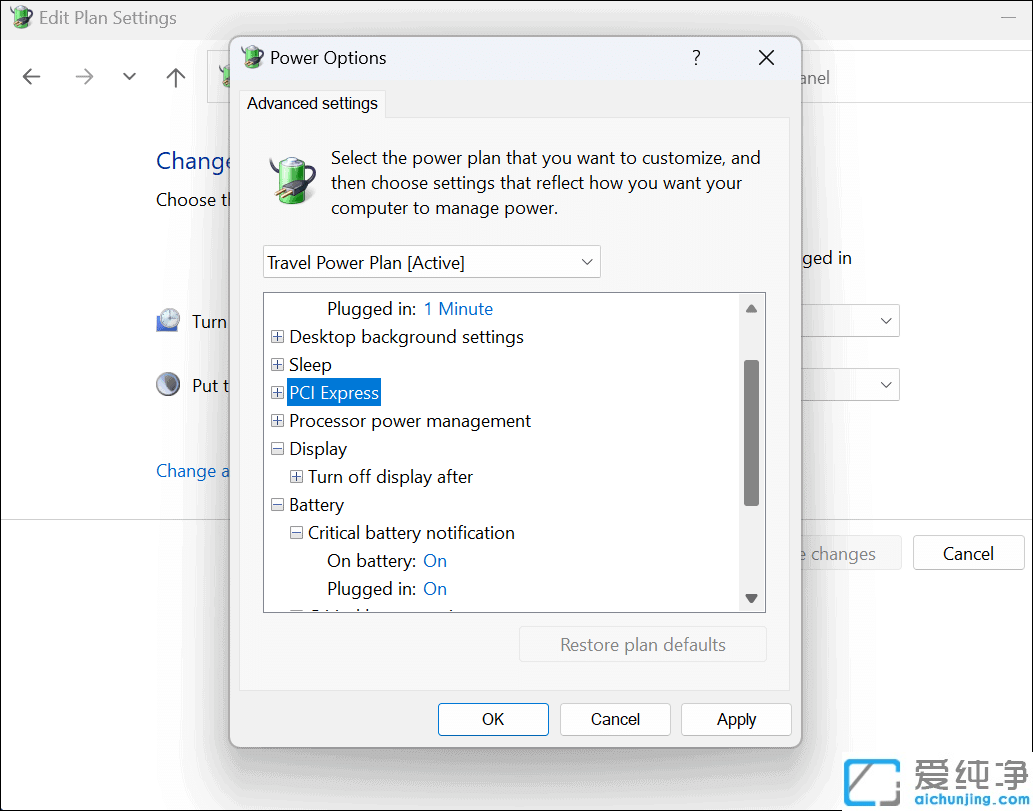1033x811 pixels.
Task: Close the Power Options dialog
Action: pyautogui.click(x=766, y=58)
